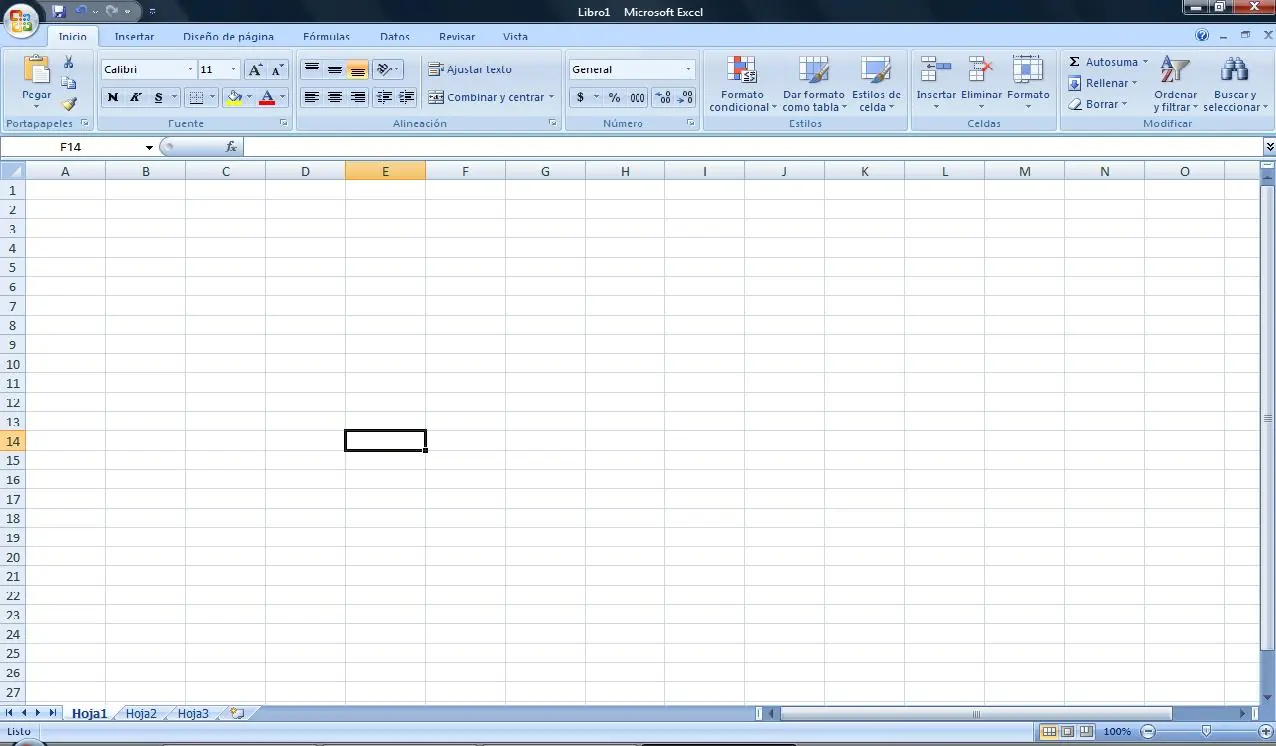The width and height of the screenshot is (1276, 746).
Task: Toggle top vertical alignment
Action: [312, 70]
